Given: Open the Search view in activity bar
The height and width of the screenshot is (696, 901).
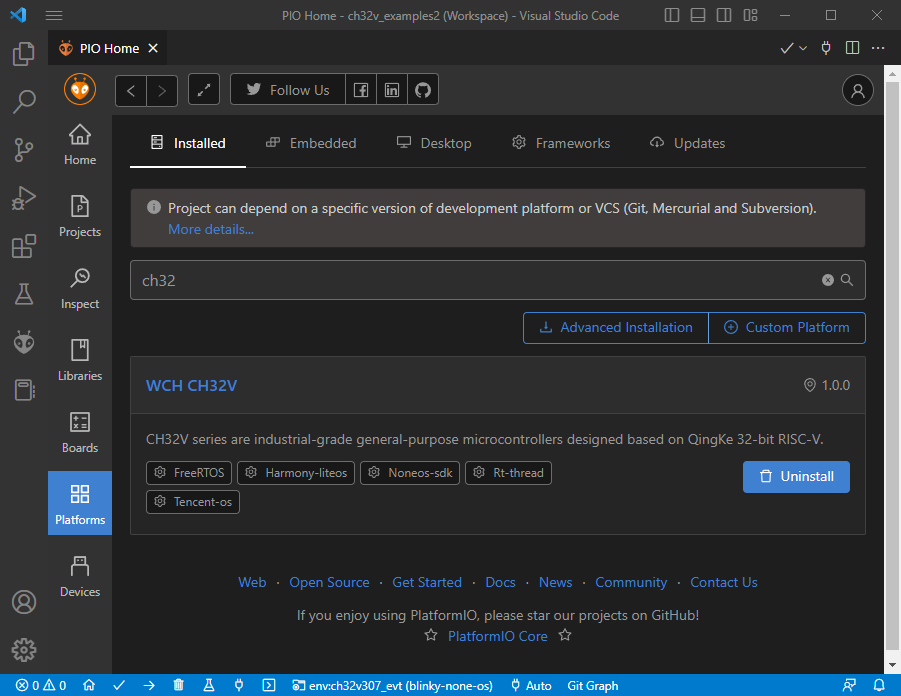Looking at the screenshot, I should click(24, 102).
